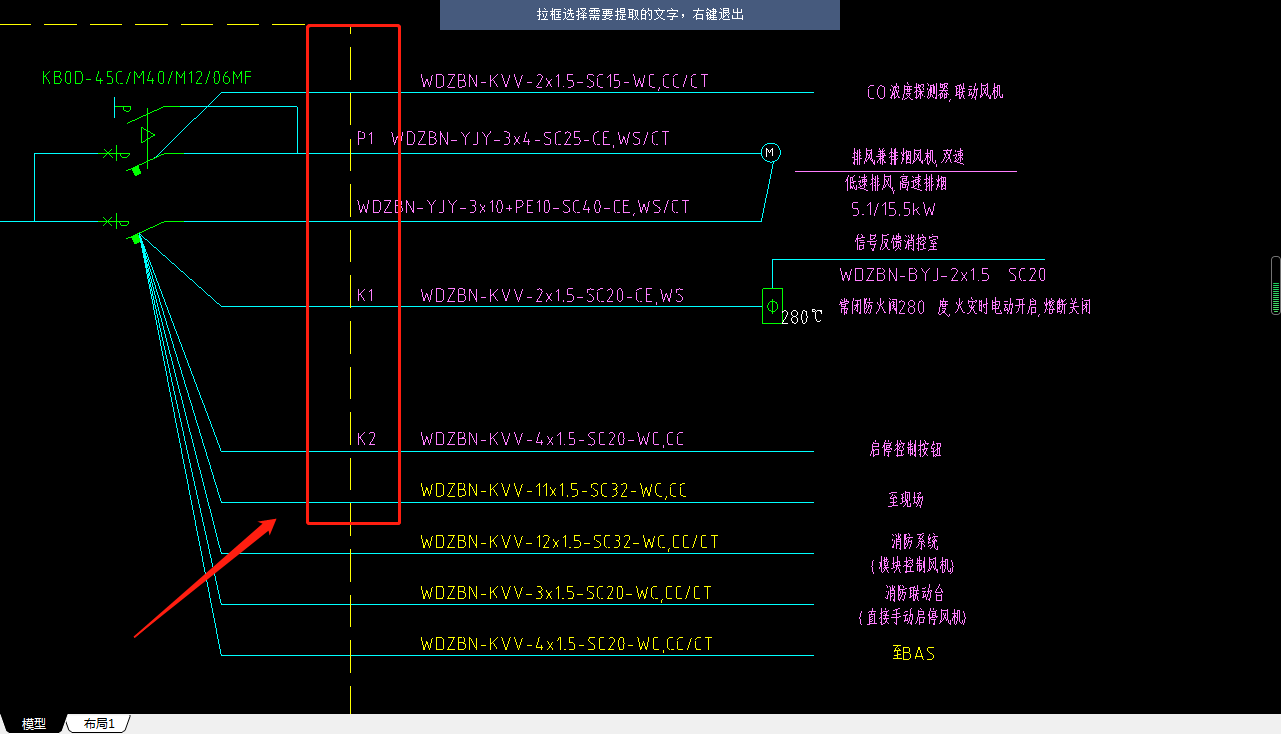Image resolution: width=1281 pixels, height=734 pixels.
Task: Click cable label WDZBN-YJY-3x10+PE10-SC40-CE,WS/CT
Action: point(523,207)
